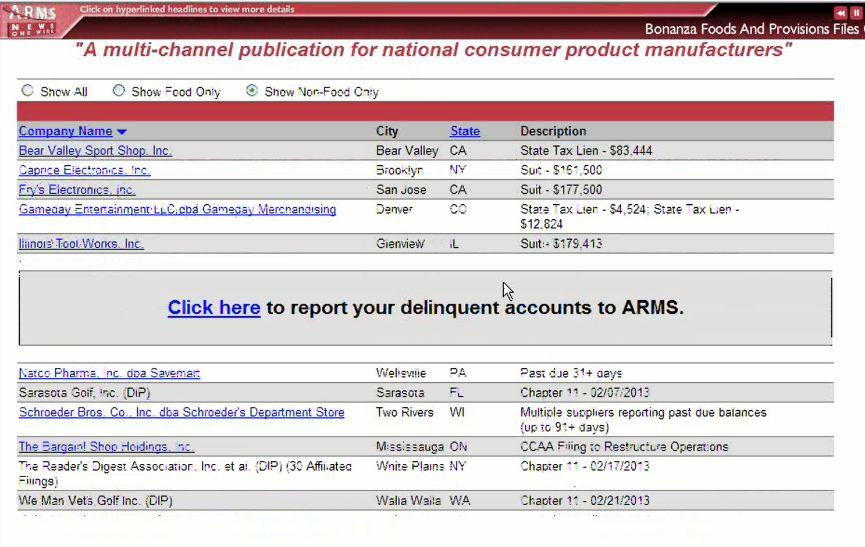This screenshot has width=865, height=547.
Task: Click 'Chapter 11 - 02/07/2013' description
Action: click(x=585, y=393)
